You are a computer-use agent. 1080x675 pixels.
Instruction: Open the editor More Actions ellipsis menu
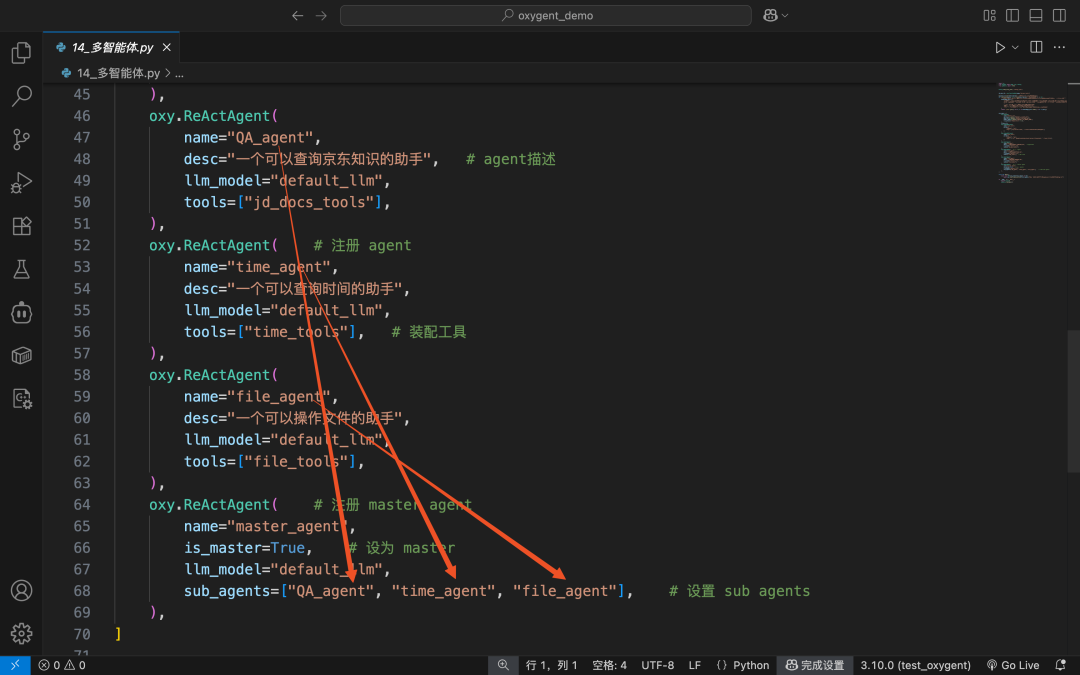tap(1059, 47)
